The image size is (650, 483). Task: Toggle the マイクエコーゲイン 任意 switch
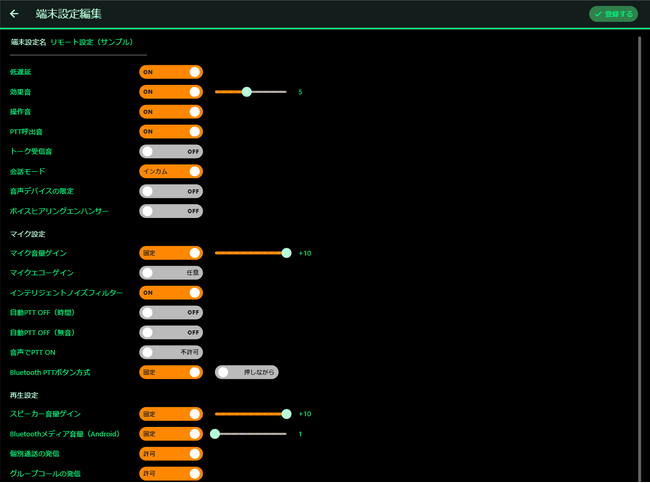171,273
